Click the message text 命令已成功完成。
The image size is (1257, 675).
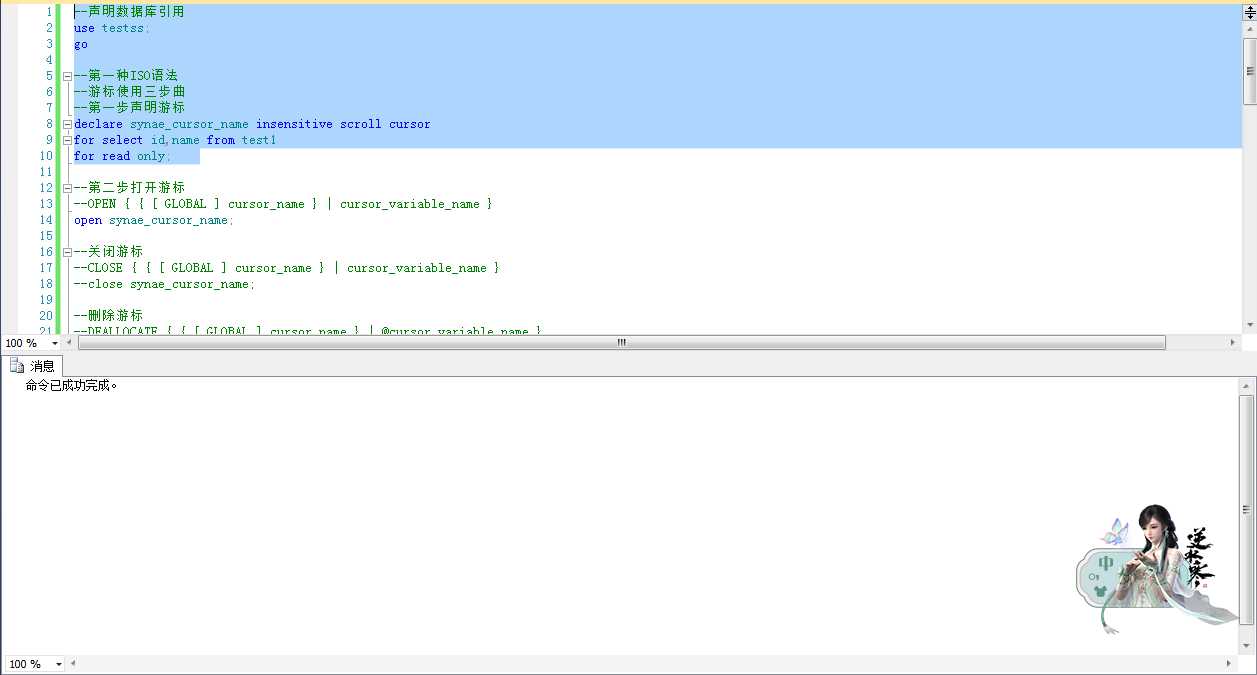(x=72, y=386)
